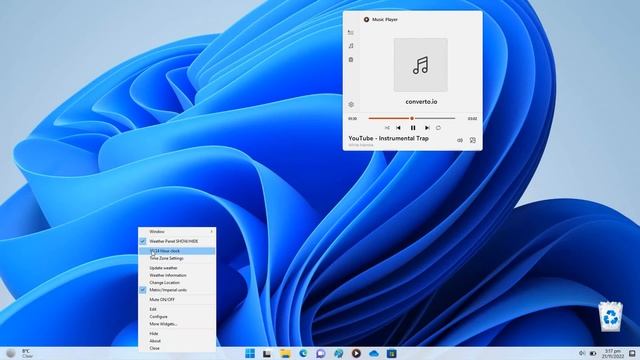Open the Recycle Bin desktop icon
Image resolution: width=640 pixels, height=360 pixels.
[x=611, y=316]
